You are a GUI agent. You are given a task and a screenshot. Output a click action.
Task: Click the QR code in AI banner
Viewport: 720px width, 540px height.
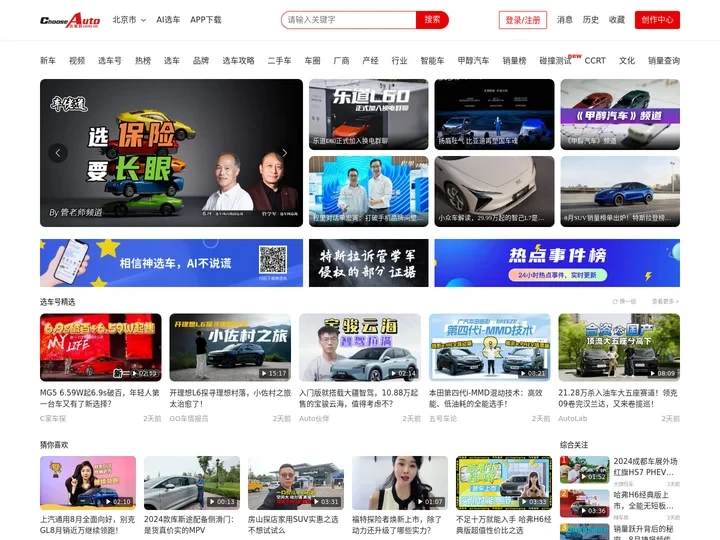tap(273, 260)
